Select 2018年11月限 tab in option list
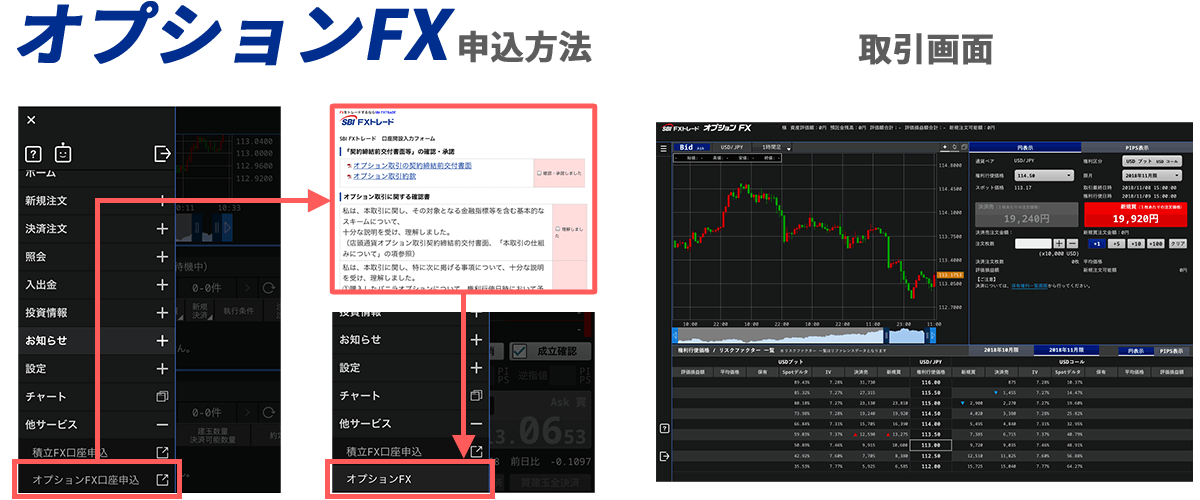Viewport: 1200px width, 500px height. coord(1067,351)
